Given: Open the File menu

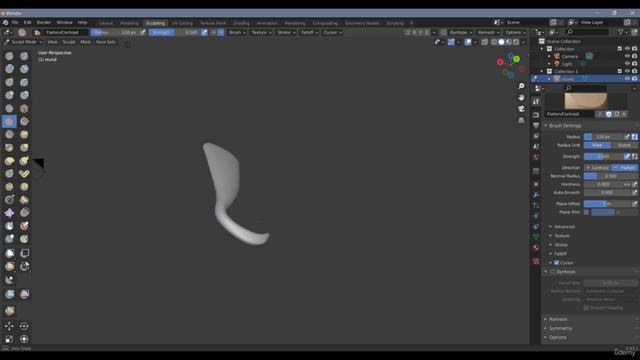Looking at the screenshot, I should click(15, 22).
